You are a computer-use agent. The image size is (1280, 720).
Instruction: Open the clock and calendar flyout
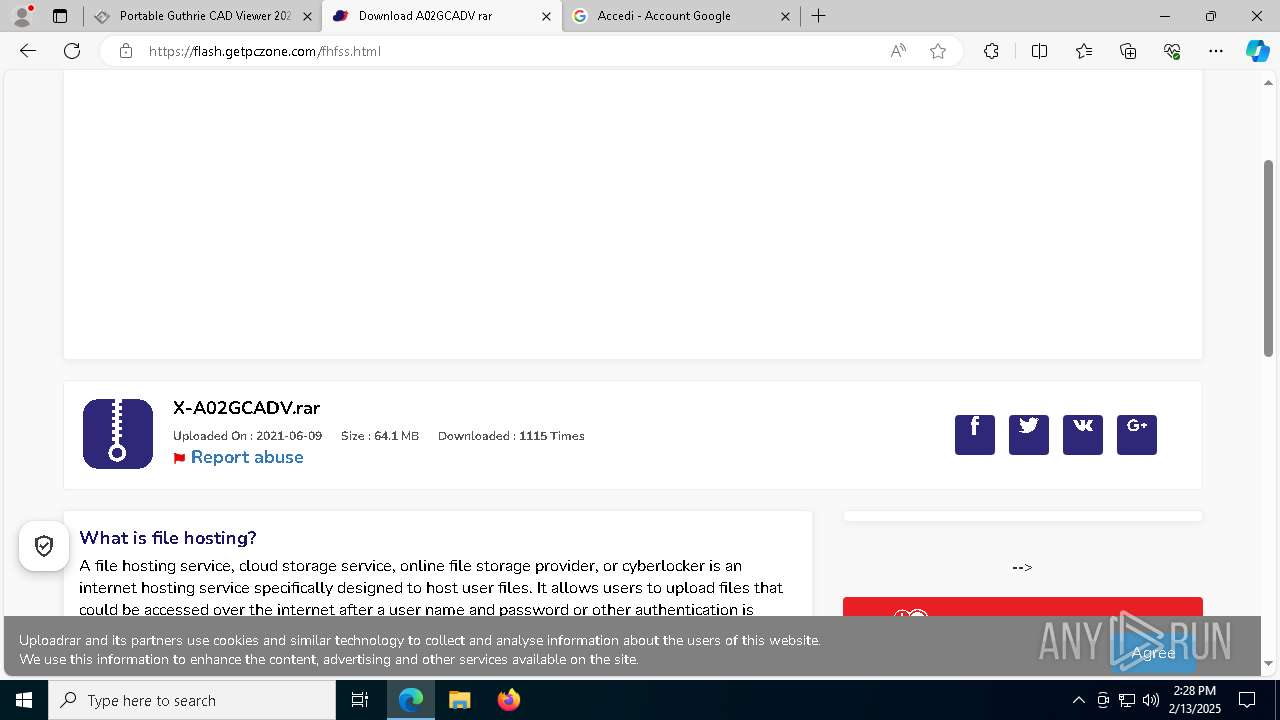pos(1196,700)
